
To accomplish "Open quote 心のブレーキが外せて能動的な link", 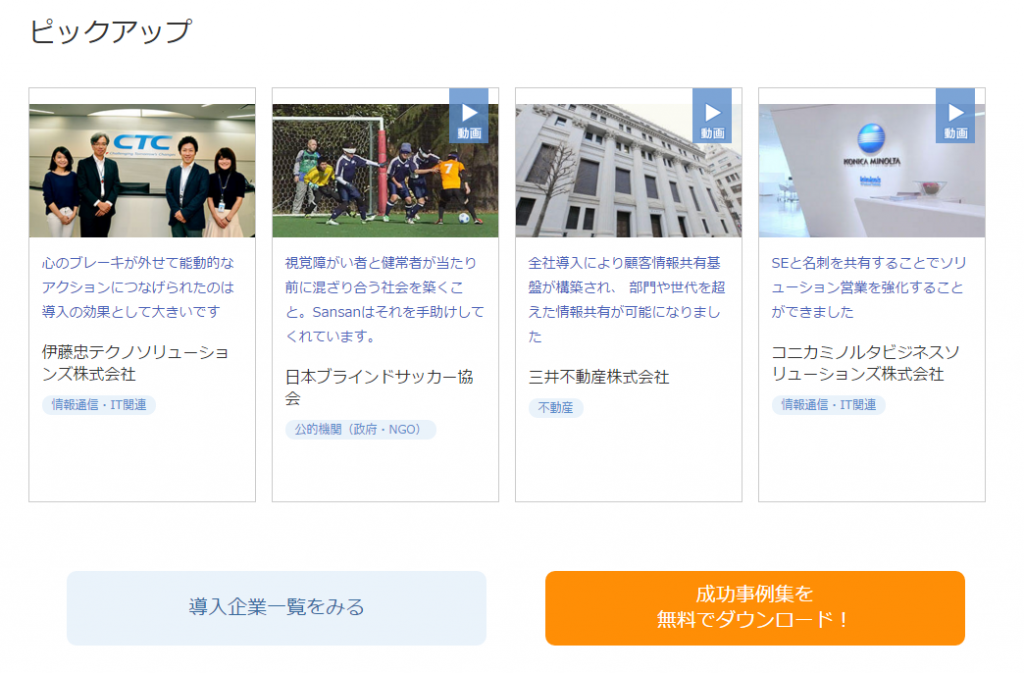I will (138, 287).
